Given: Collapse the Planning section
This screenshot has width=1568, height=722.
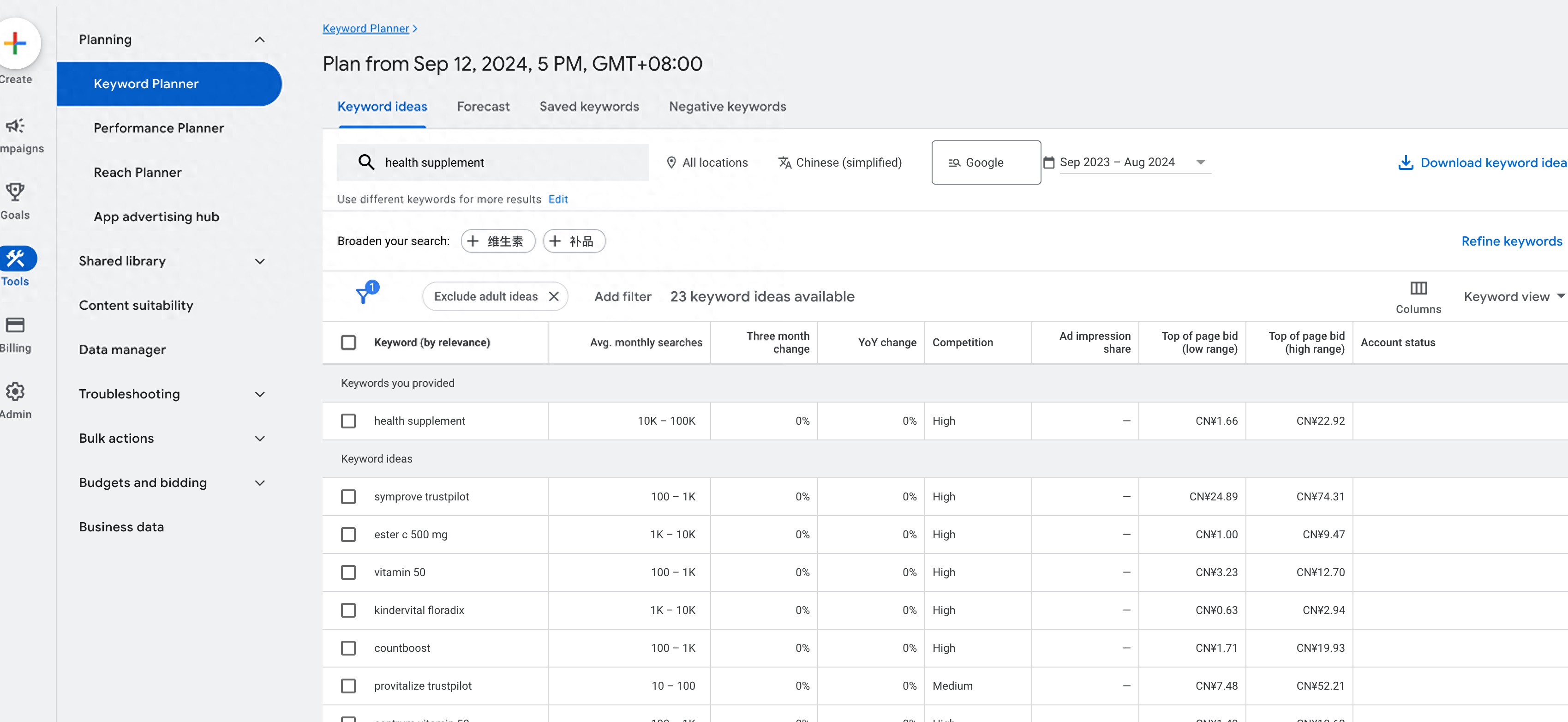Looking at the screenshot, I should pyautogui.click(x=260, y=40).
